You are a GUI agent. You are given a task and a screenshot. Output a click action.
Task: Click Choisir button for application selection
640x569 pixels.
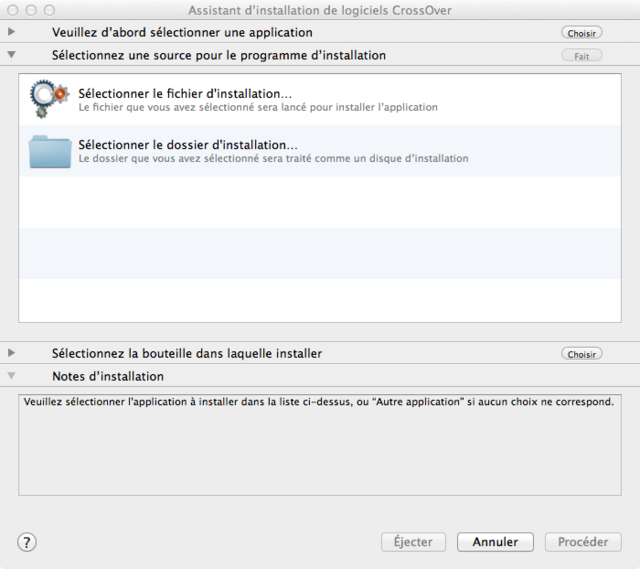(582, 33)
